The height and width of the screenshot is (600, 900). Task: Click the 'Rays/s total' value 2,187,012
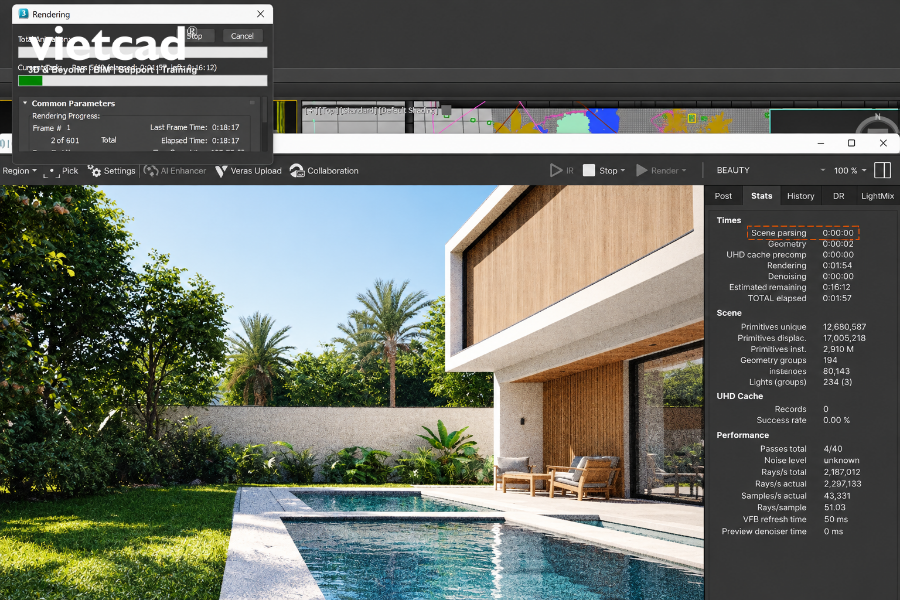pyautogui.click(x=842, y=472)
